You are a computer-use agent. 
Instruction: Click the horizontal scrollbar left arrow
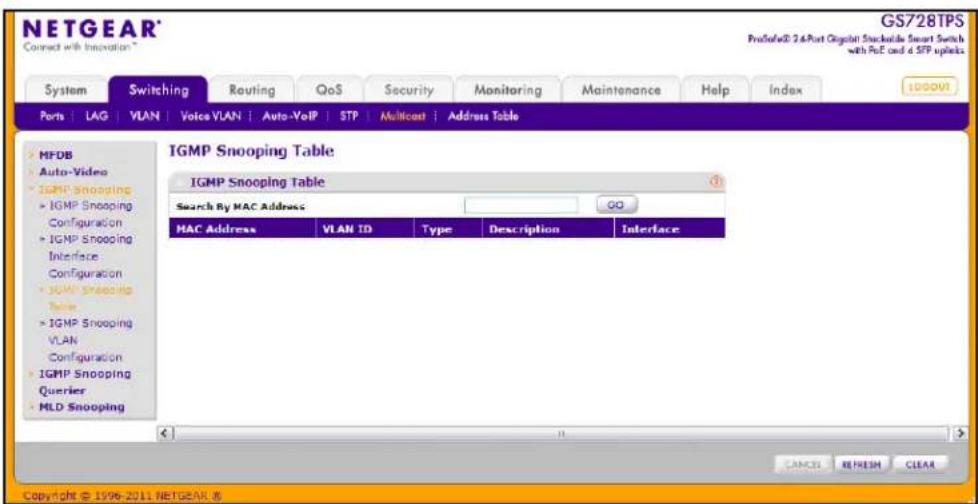tap(166, 432)
